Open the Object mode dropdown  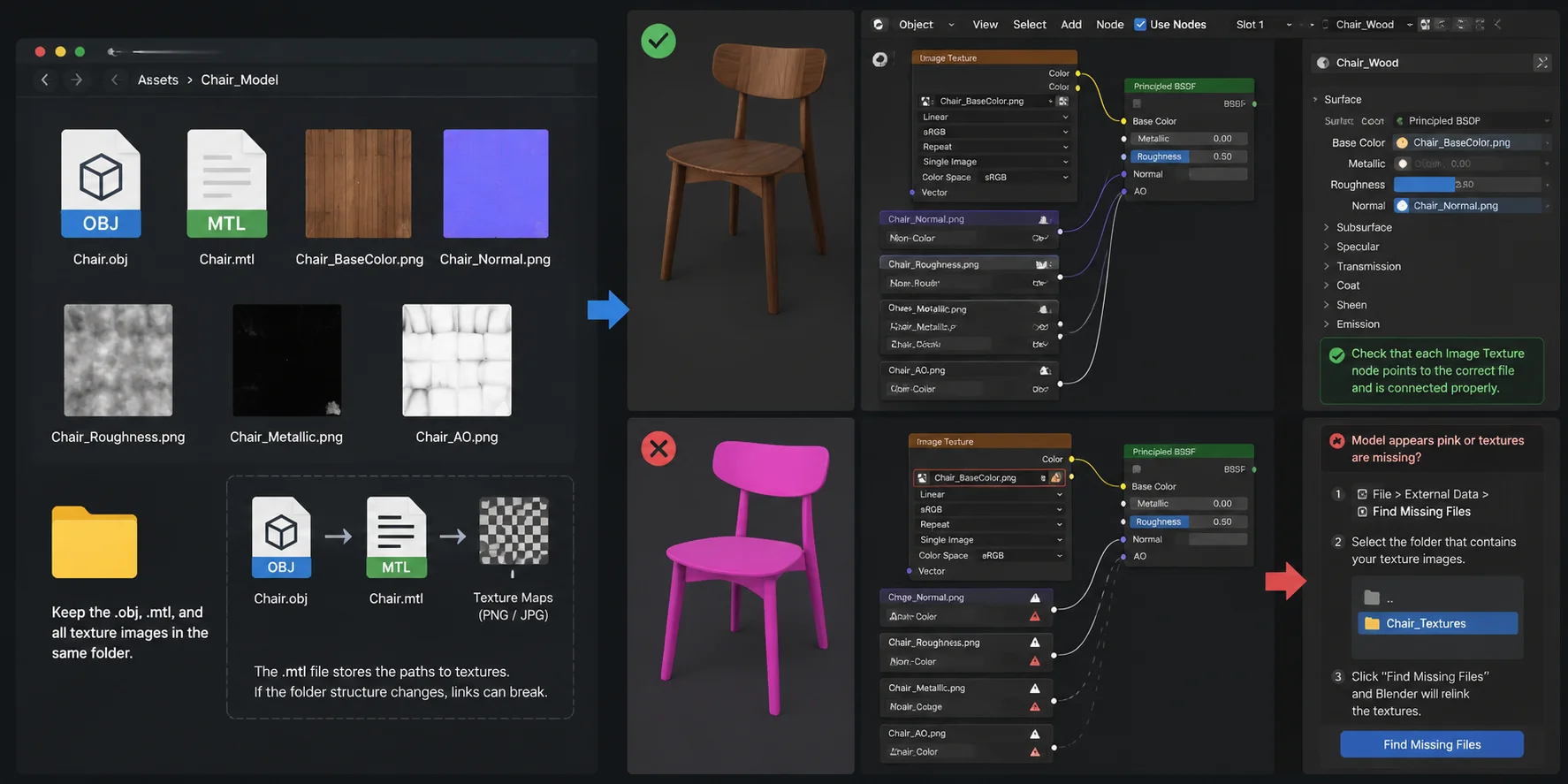926,25
